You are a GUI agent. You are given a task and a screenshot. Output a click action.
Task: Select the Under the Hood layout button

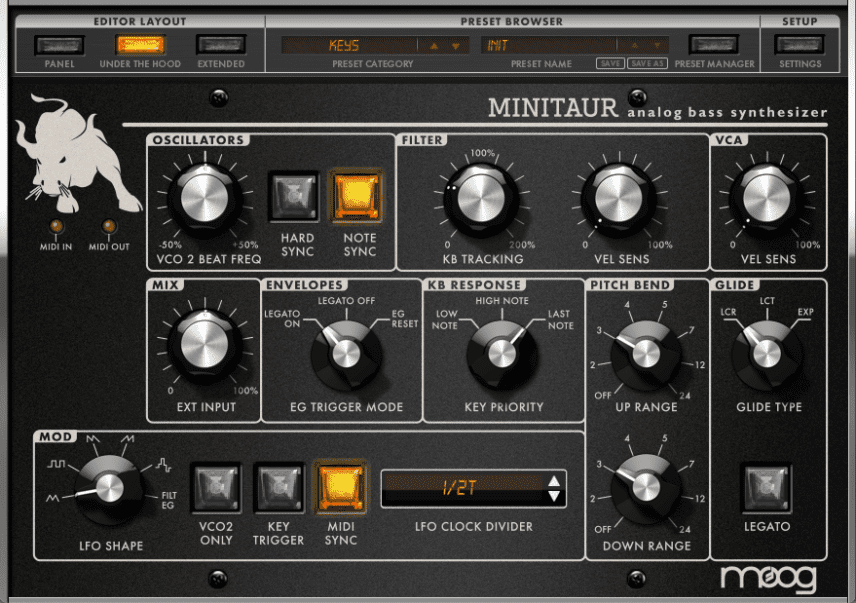click(140, 45)
